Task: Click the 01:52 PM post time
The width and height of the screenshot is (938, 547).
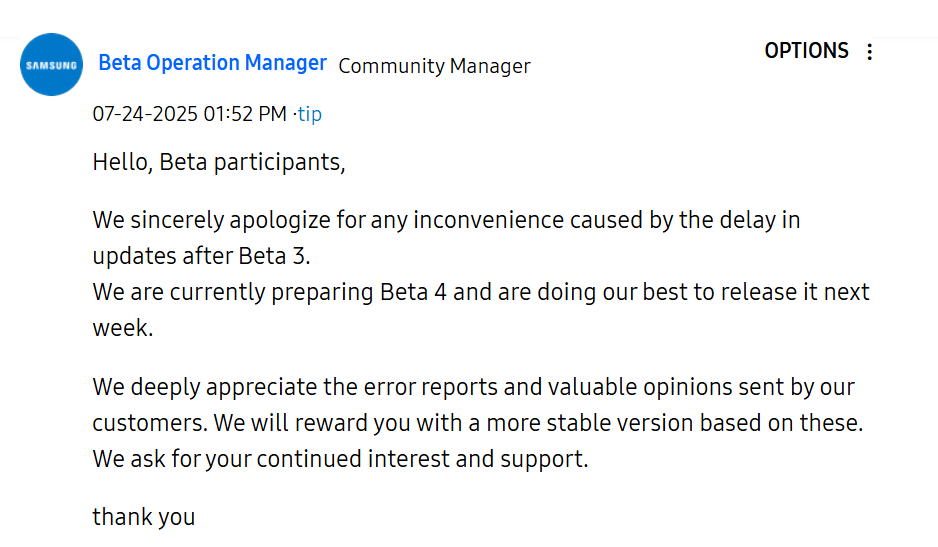Action: click(x=245, y=114)
